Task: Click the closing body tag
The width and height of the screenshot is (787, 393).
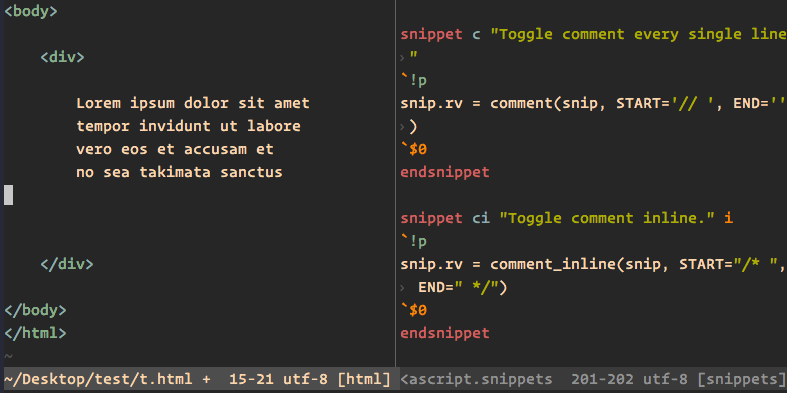Action: tap(35, 310)
